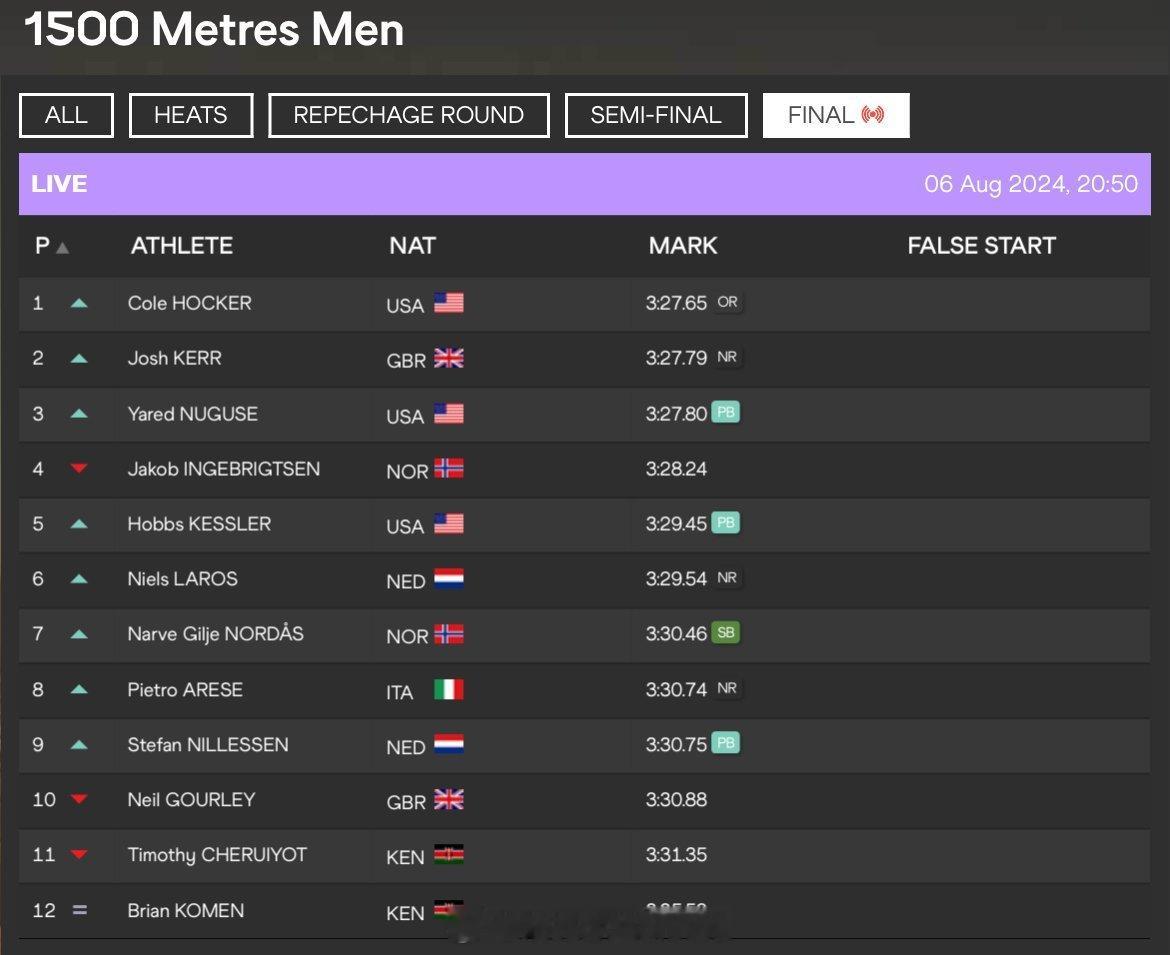The height and width of the screenshot is (955, 1170).
Task: Switch to the HEATS tab
Action: (x=191, y=115)
